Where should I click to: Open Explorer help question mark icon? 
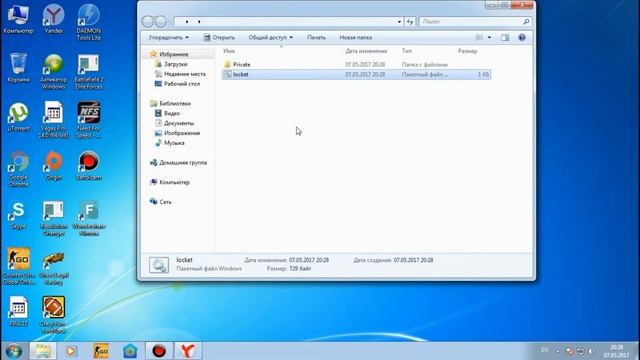point(522,38)
